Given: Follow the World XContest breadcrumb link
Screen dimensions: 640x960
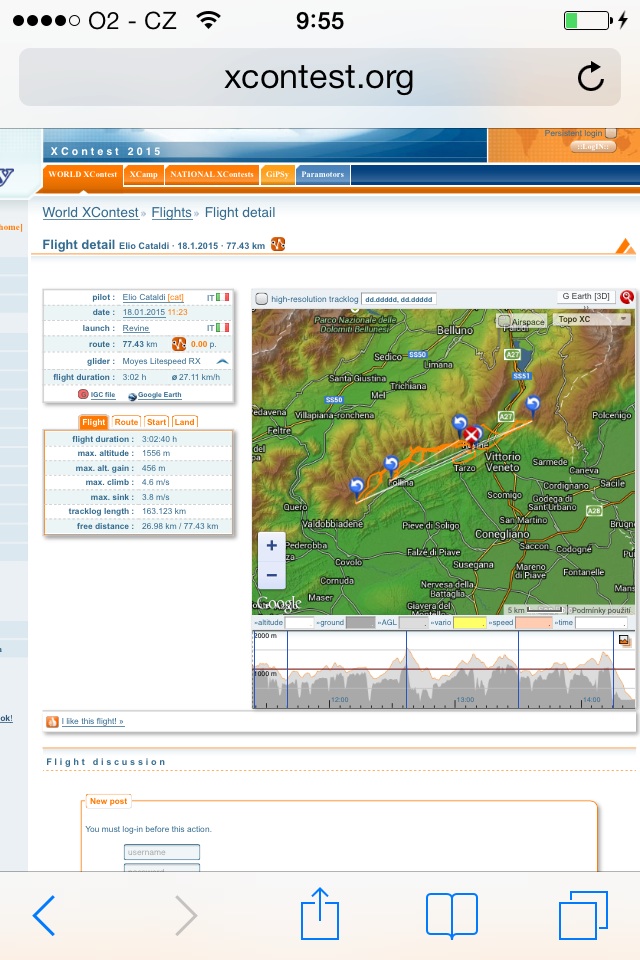Looking at the screenshot, I should (91, 212).
